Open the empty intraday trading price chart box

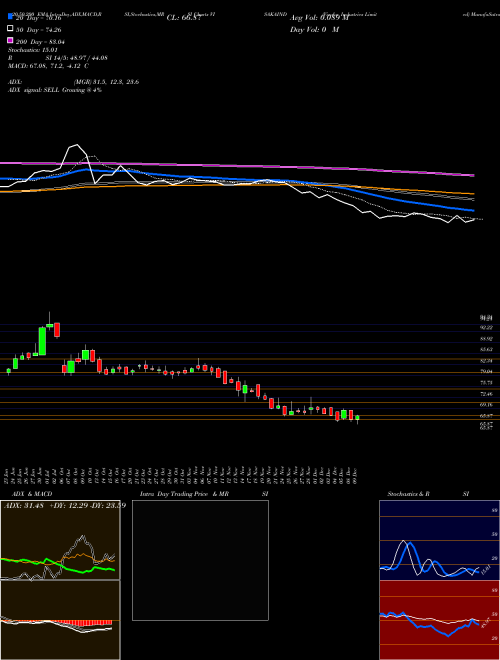point(200,560)
